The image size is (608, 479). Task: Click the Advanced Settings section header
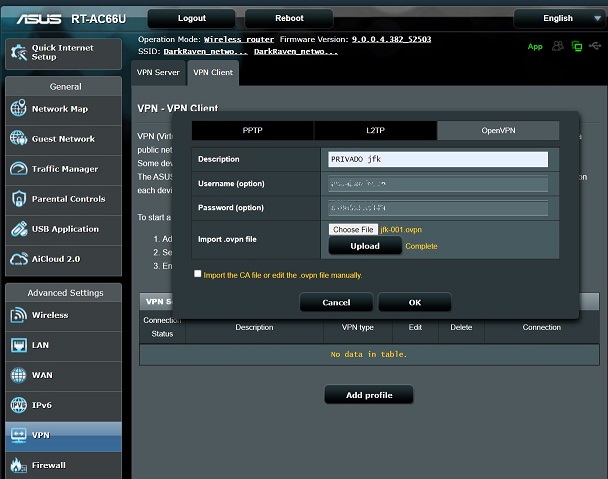(65, 293)
